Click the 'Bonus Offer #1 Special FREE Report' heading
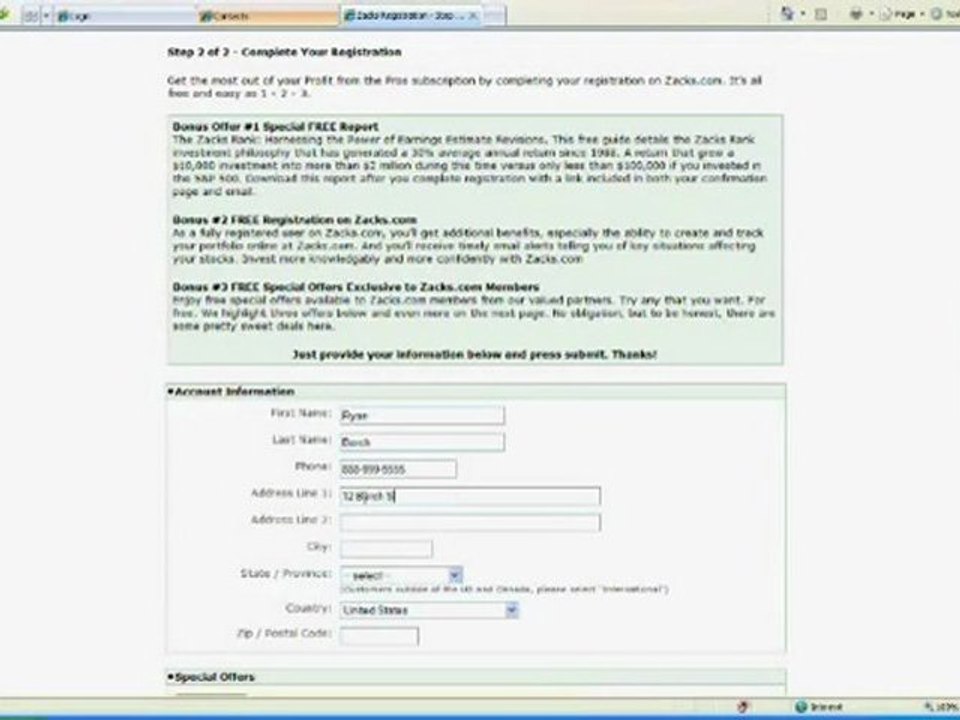Image resolution: width=960 pixels, height=720 pixels. (x=276, y=127)
